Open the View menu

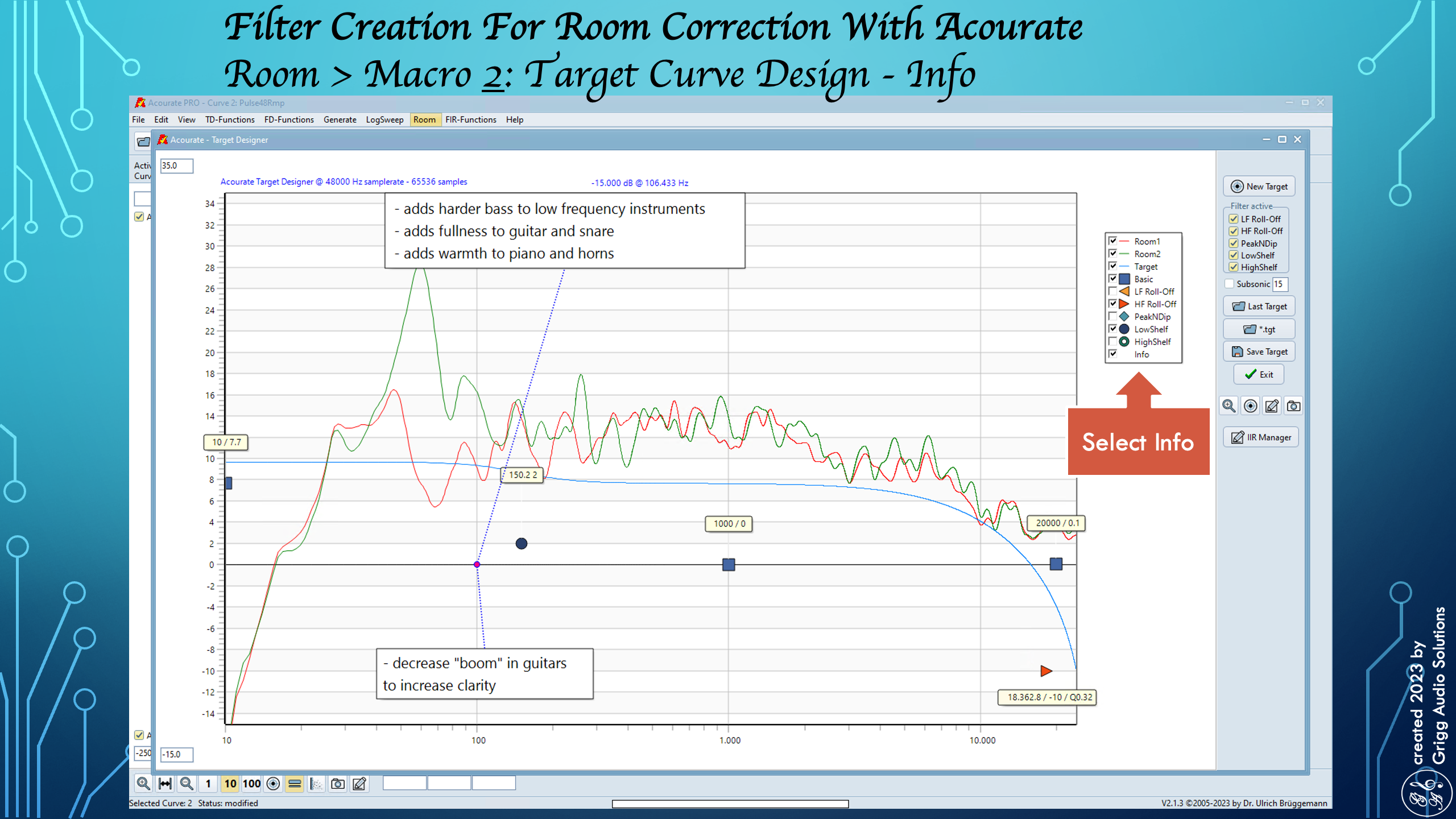click(x=187, y=119)
